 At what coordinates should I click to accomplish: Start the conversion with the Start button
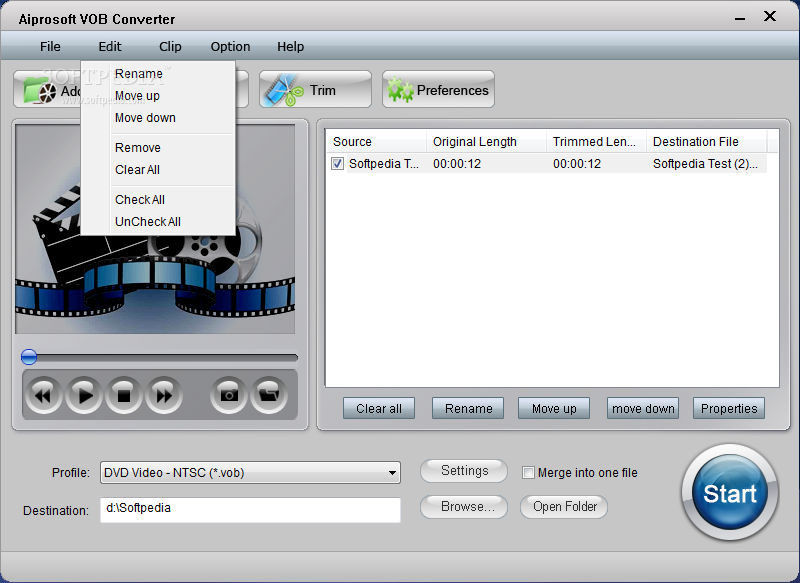click(x=730, y=493)
